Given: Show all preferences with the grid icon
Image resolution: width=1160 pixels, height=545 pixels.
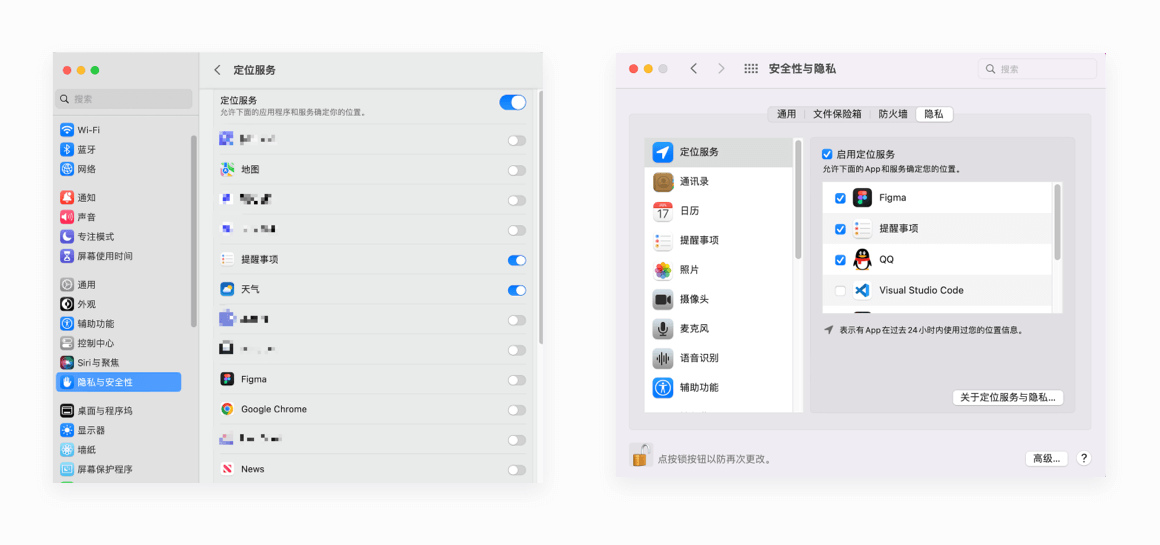Looking at the screenshot, I should pos(751,68).
